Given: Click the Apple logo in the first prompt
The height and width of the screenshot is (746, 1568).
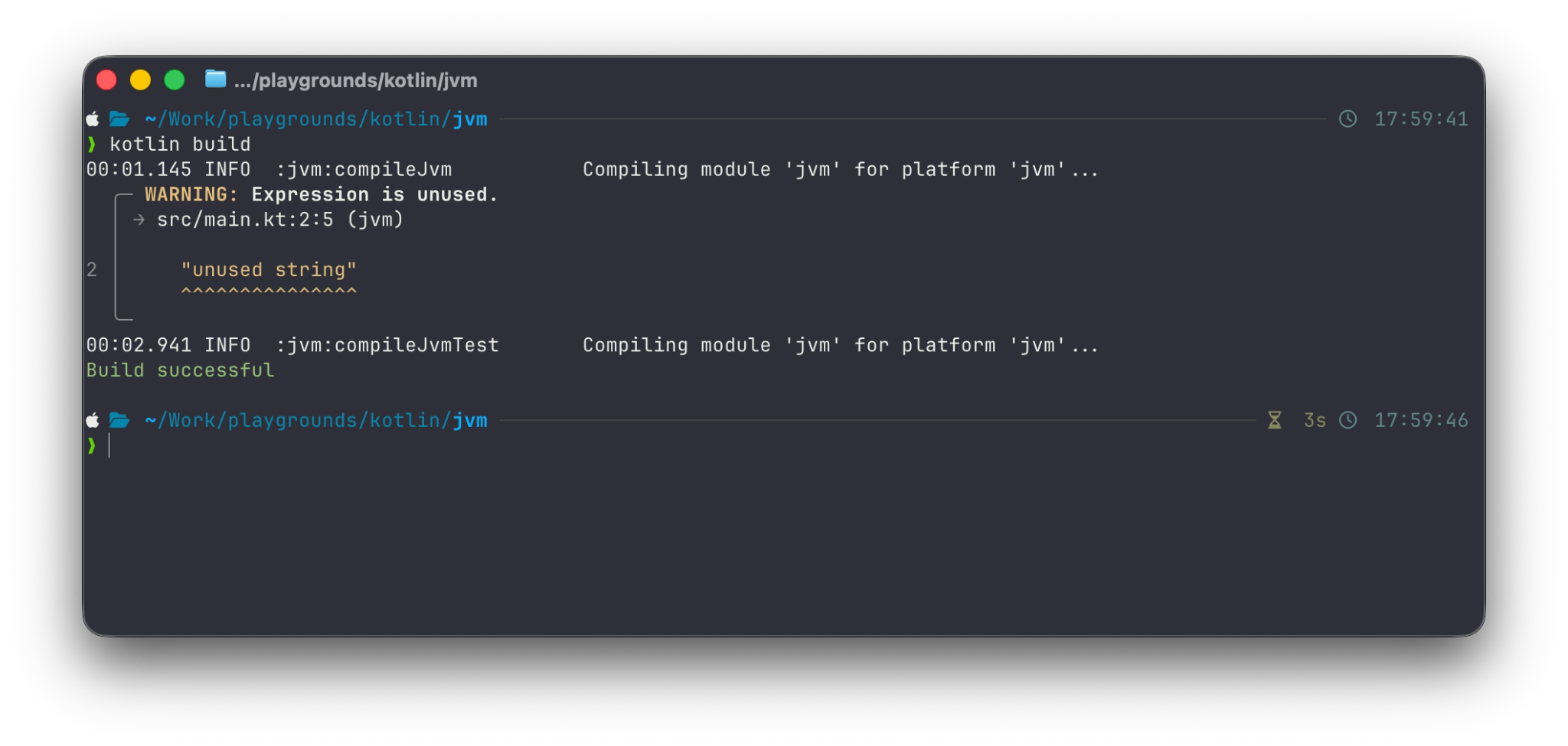Looking at the screenshot, I should (93, 119).
